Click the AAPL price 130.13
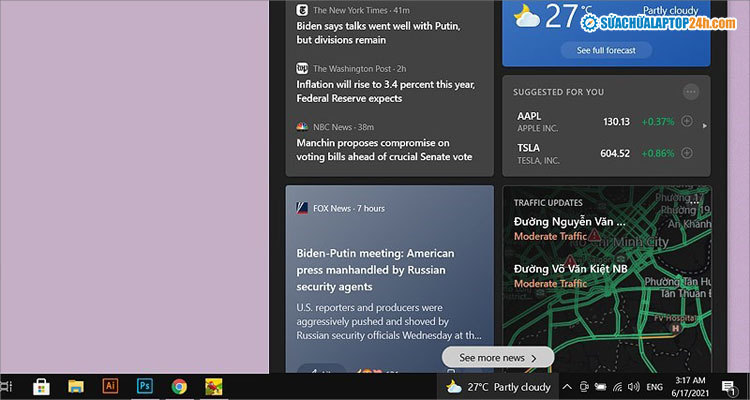 (616, 122)
